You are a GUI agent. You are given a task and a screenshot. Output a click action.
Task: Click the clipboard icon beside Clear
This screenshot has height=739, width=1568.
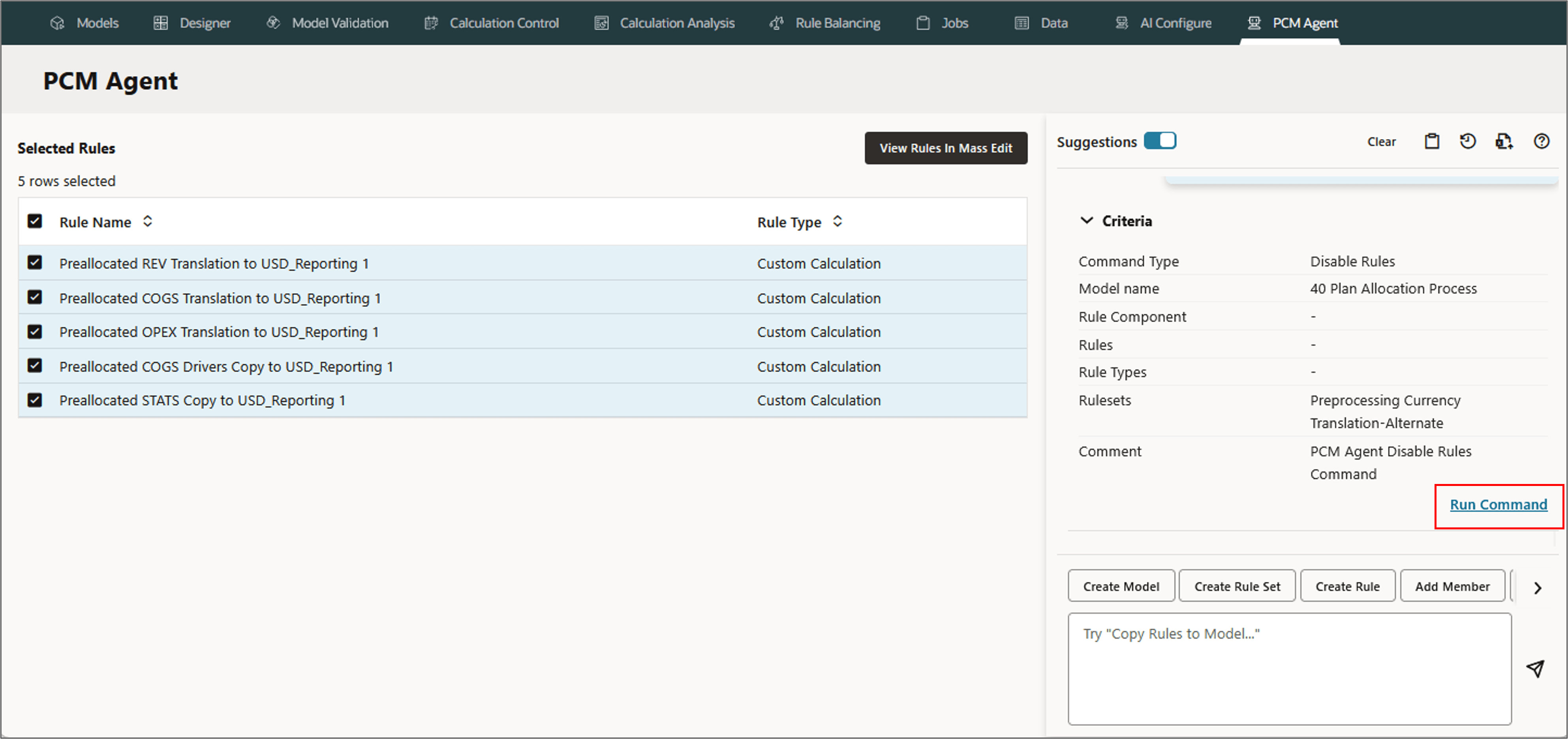[1432, 141]
